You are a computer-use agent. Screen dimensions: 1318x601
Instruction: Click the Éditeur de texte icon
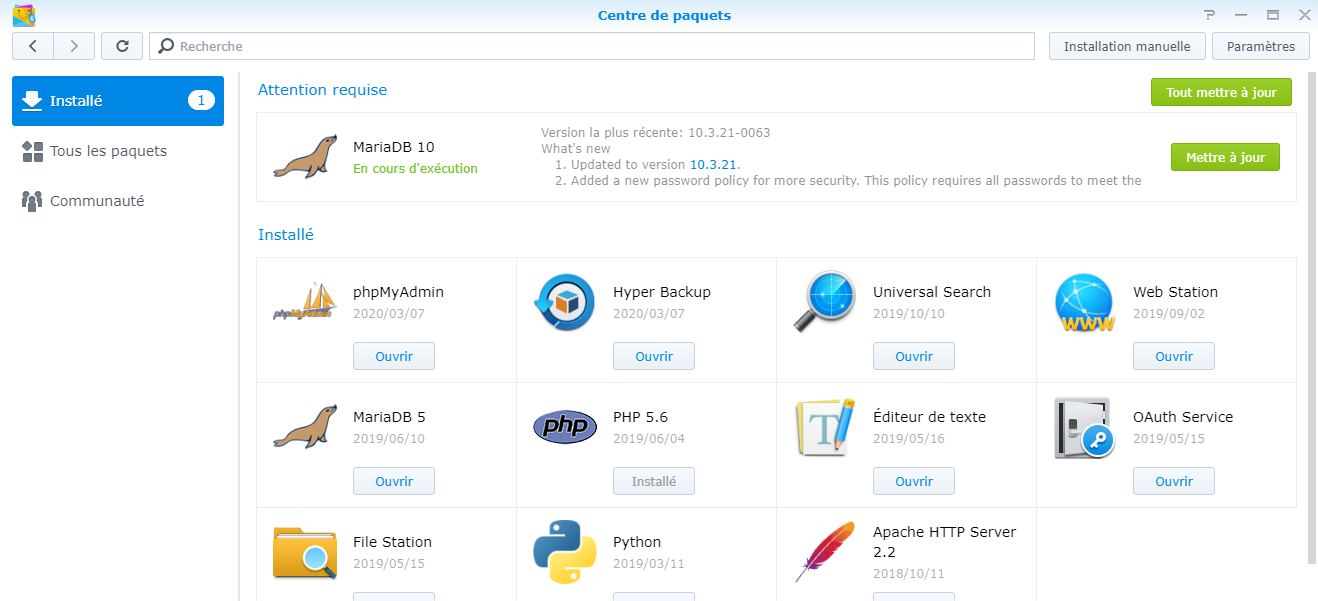(825, 427)
